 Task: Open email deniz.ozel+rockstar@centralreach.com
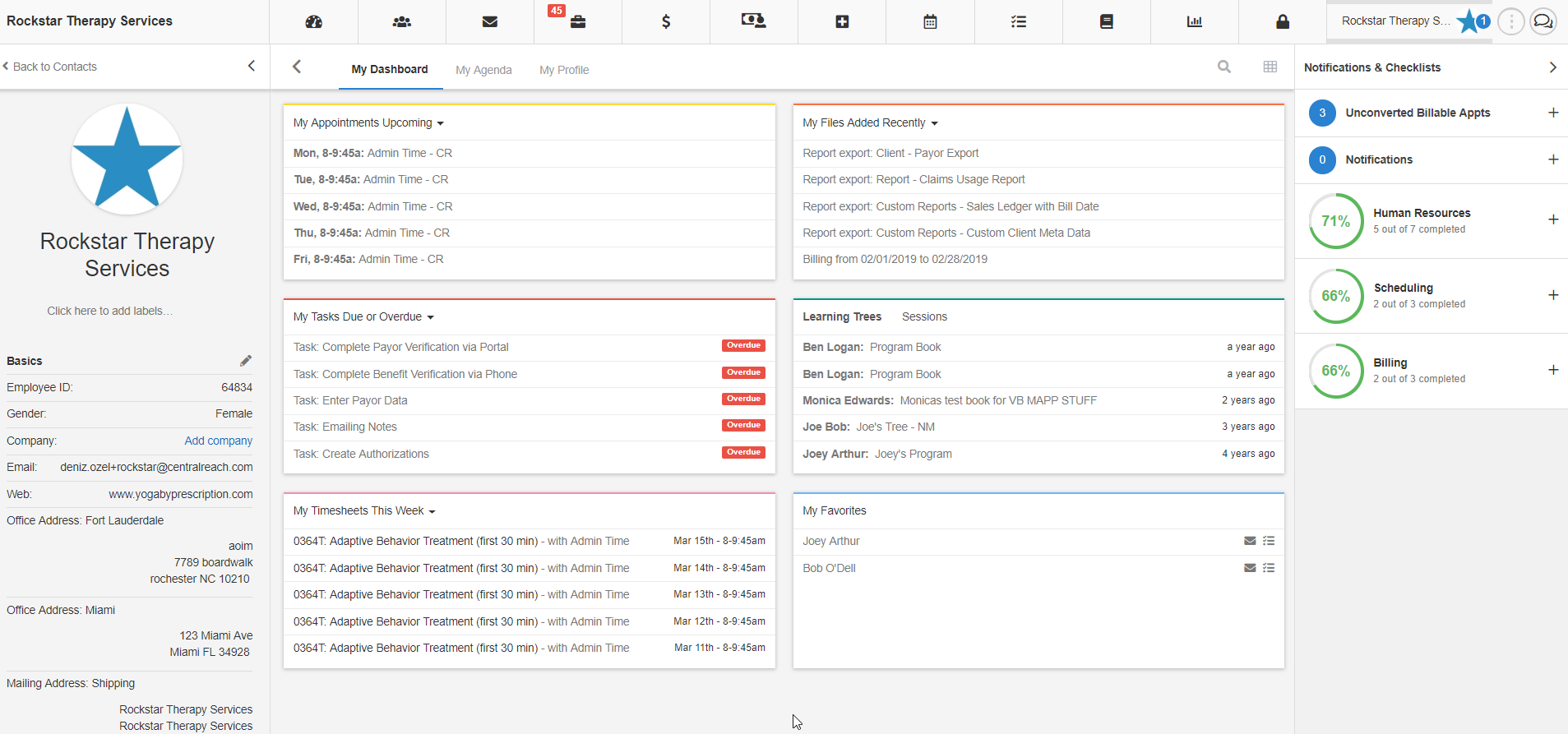[x=156, y=467]
